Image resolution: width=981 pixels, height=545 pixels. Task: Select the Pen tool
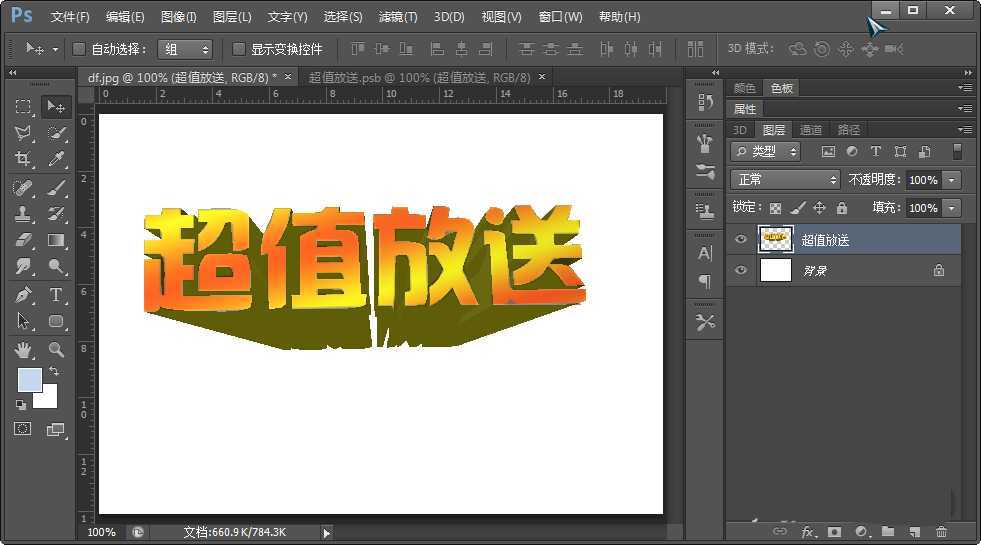[23, 294]
